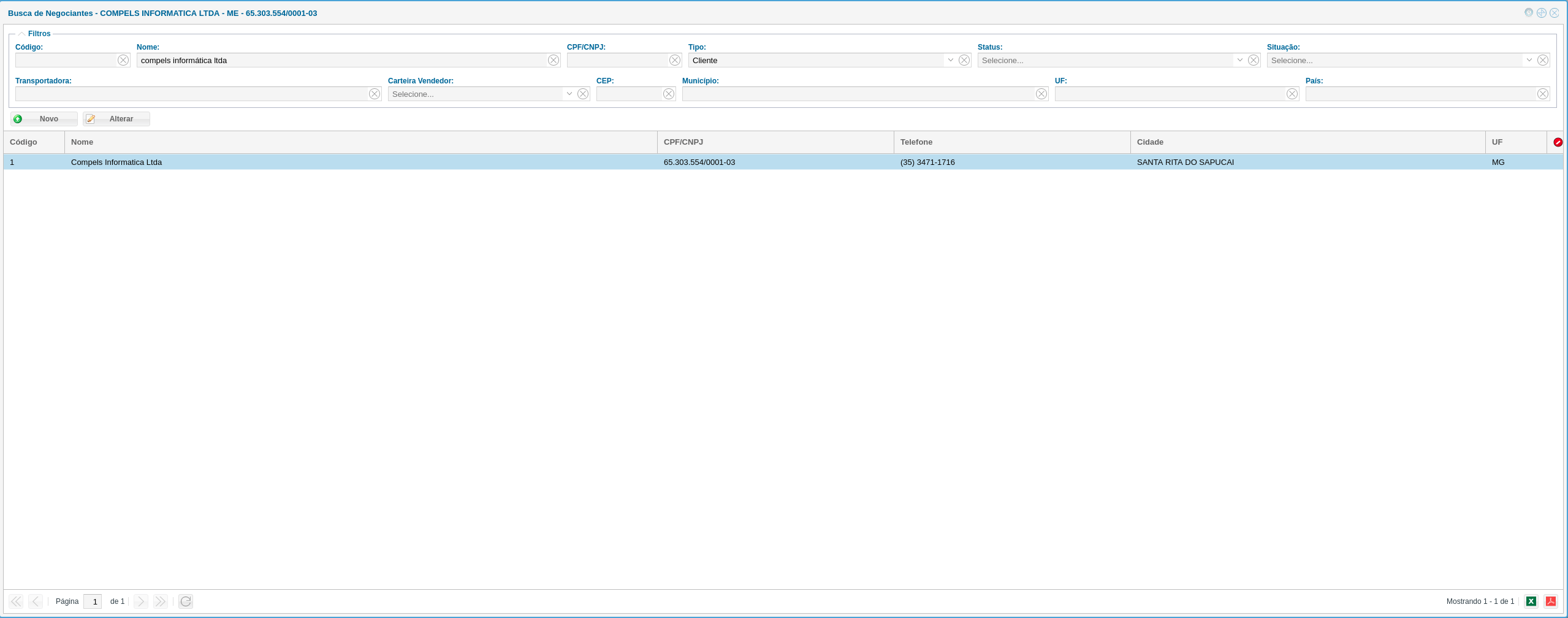Image resolution: width=1568 pixels, height=618 pixels.
Task: Go to first page
Action: (16, 601)
